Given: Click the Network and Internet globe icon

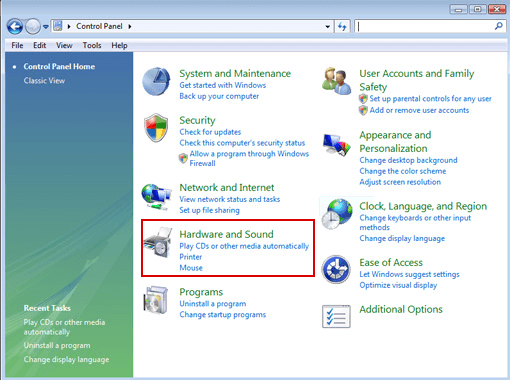Looking at the screenshot, I should (x=156, y=197).
